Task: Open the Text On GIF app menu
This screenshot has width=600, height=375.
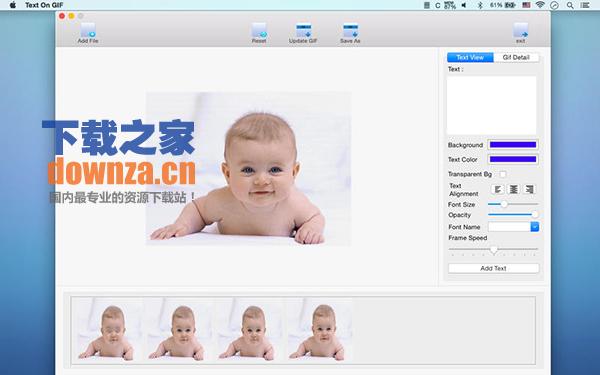Action: click(44, 5)
